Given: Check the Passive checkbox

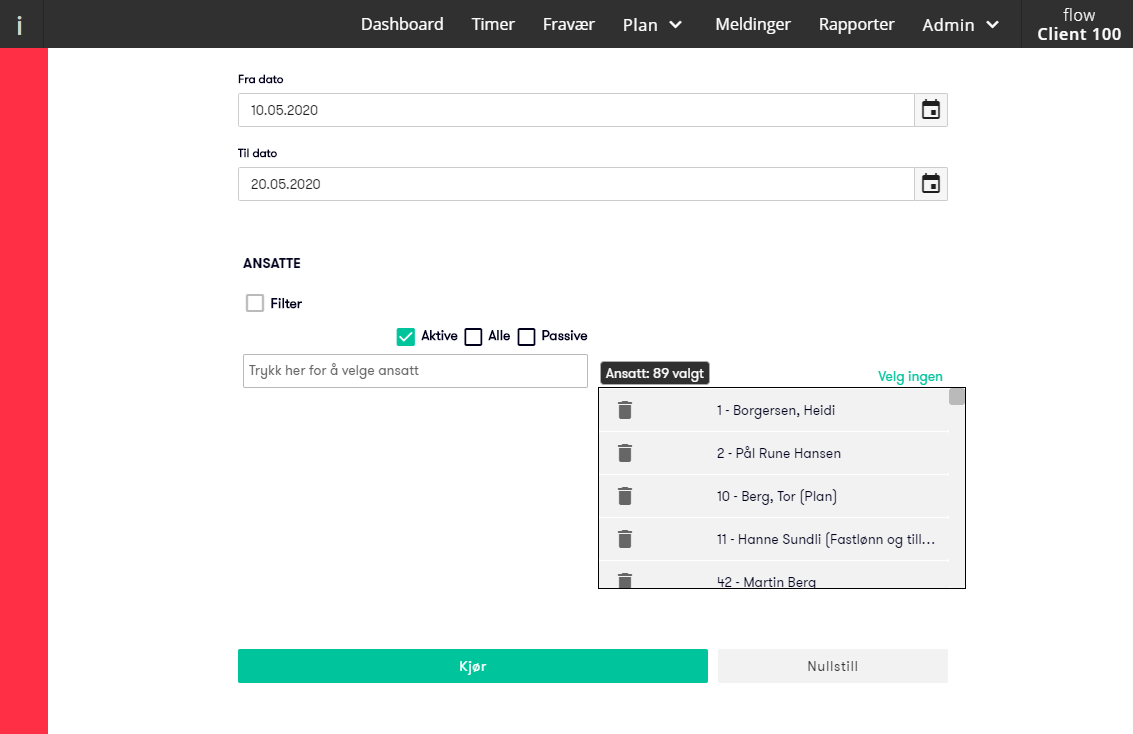Looking at the screenshot, I should coord(527,337).
